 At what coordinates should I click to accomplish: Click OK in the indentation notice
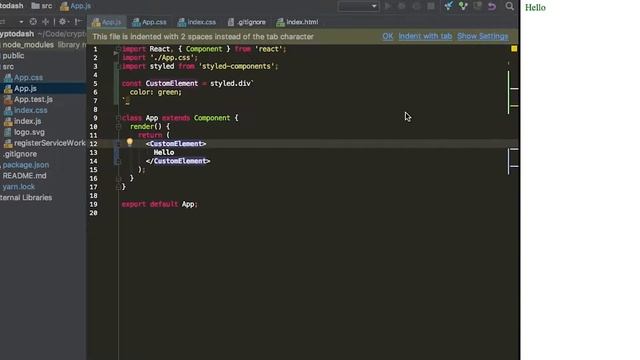tap(388, 36)
